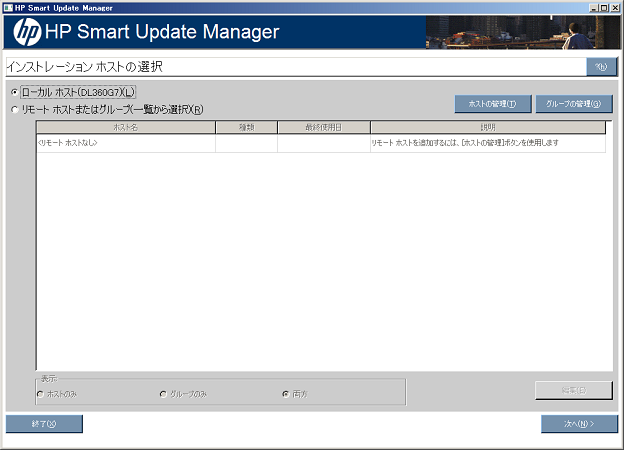The width and height of the screenshot is (624, 450).
Task: Select ローカル ホスト (DL360G7) radio button
Action: (14, 92)
